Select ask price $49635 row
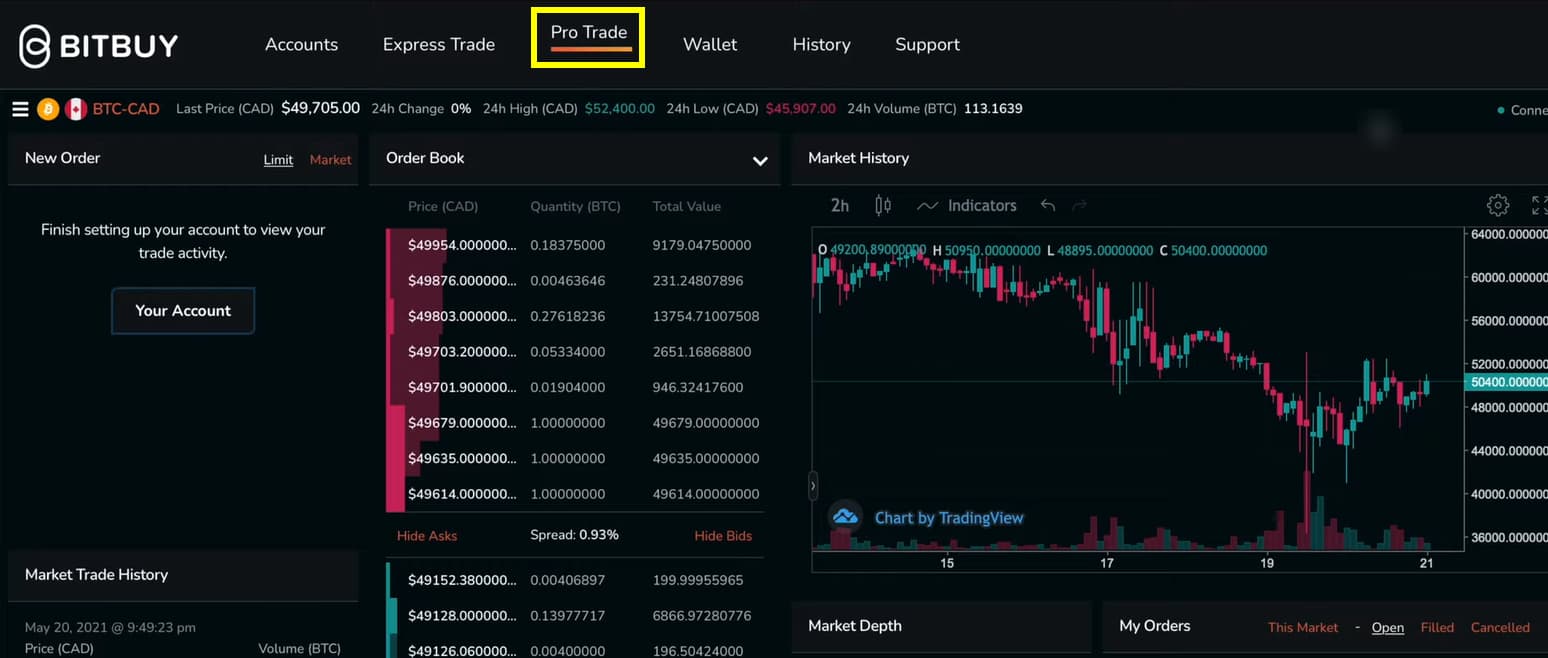Screen dimensions: 1548x658 tap(575, 458)
